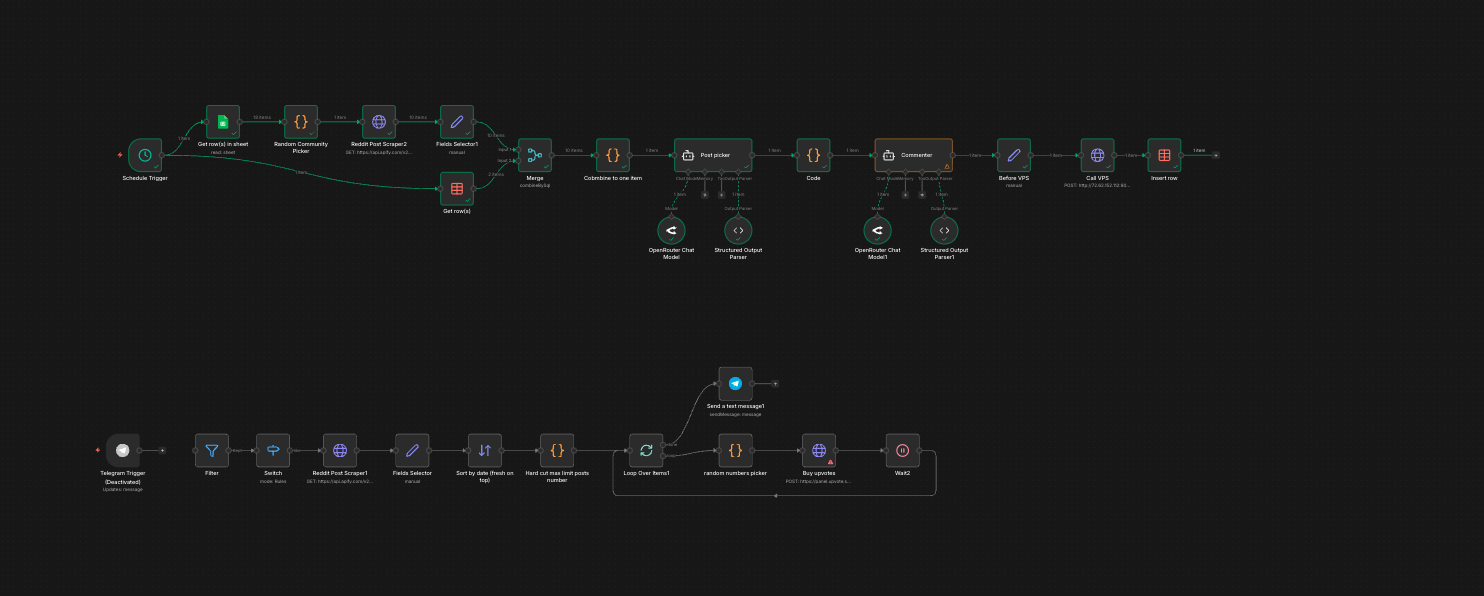
Task: Click the Sort by date (fresh on top) node
Action: tap(485, 450)
